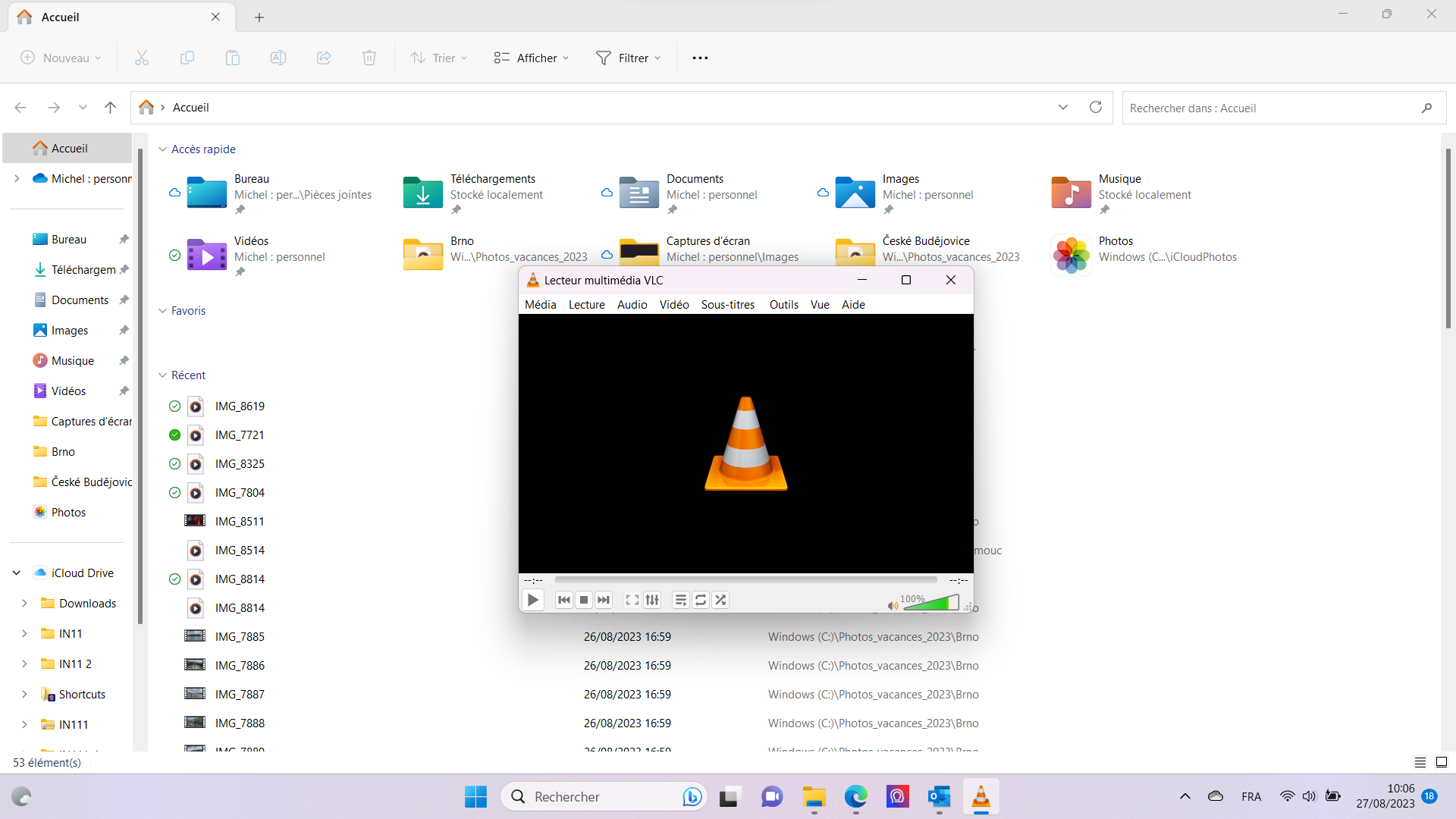Image resolution: width=1456 pixels, height=819 pixels.
Task: Open the Sous-titres menu
Action: (727, 304)
